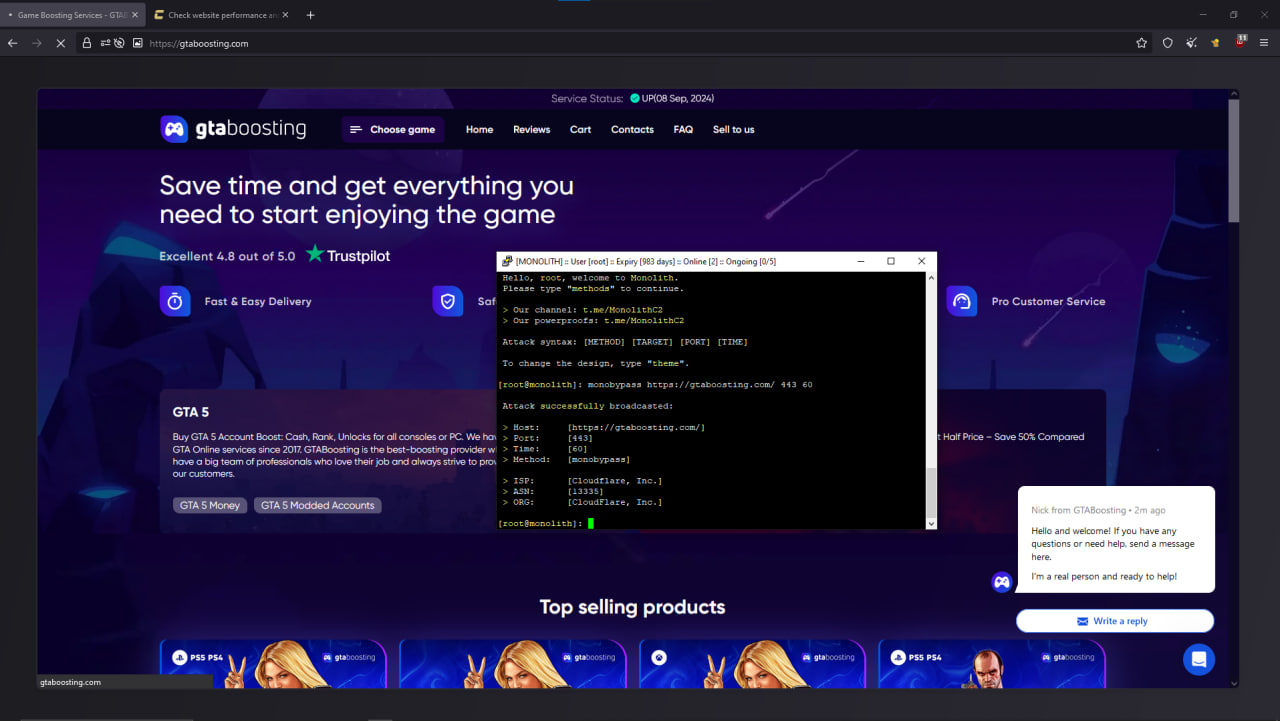
Task: Stop the page from loading
Action: click(61, 43)
